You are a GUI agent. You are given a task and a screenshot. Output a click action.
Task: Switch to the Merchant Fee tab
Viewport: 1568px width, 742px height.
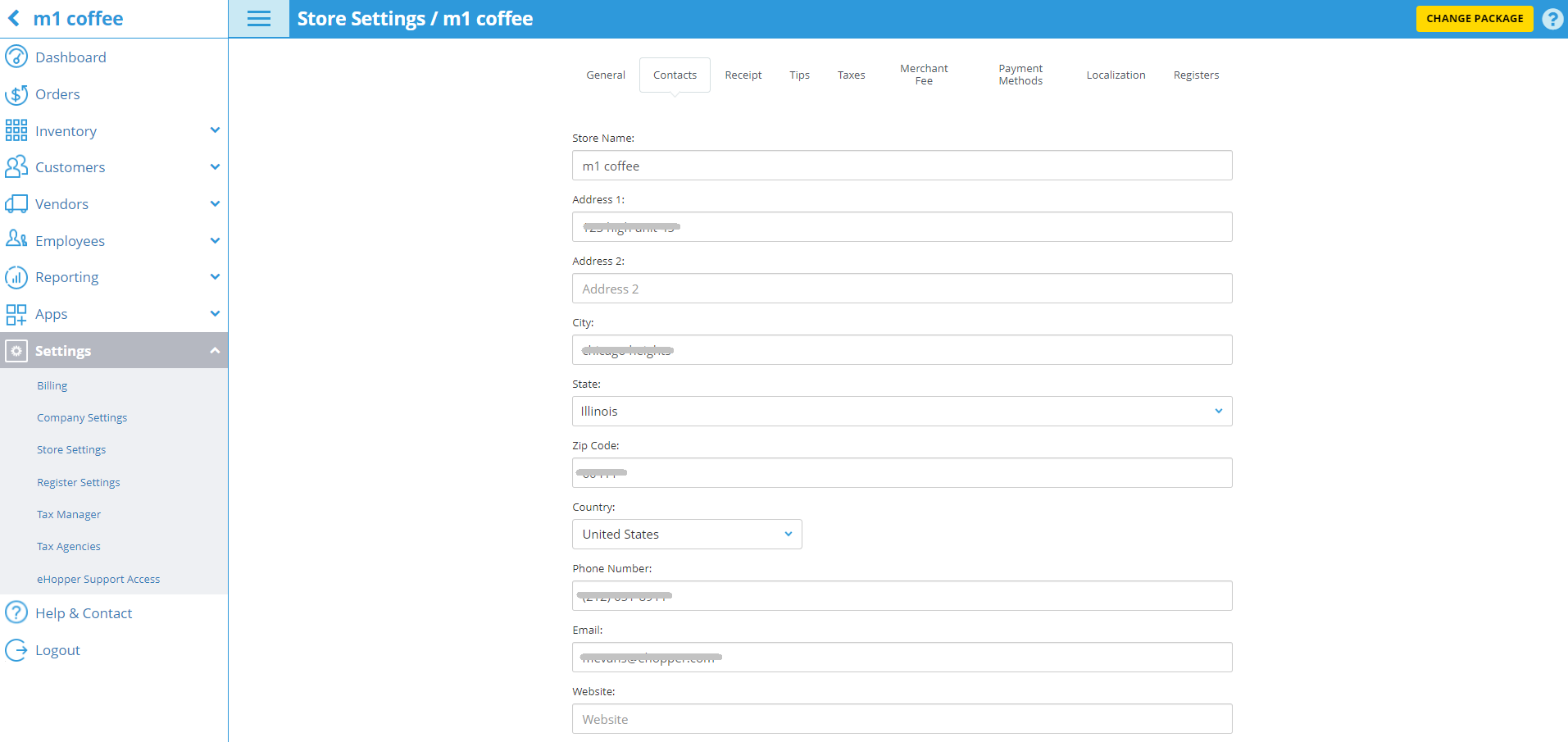pyautogui.click(x=924, y=75)
